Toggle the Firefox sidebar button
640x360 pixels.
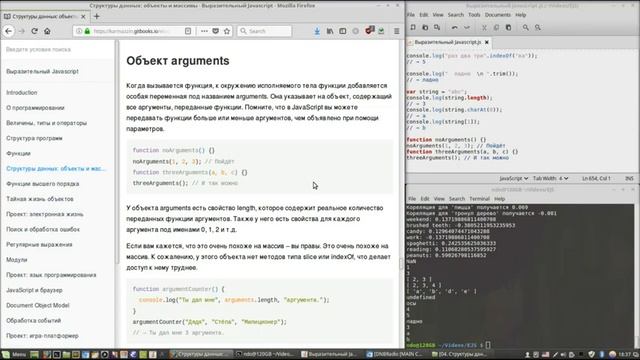[x=342, y=31]
